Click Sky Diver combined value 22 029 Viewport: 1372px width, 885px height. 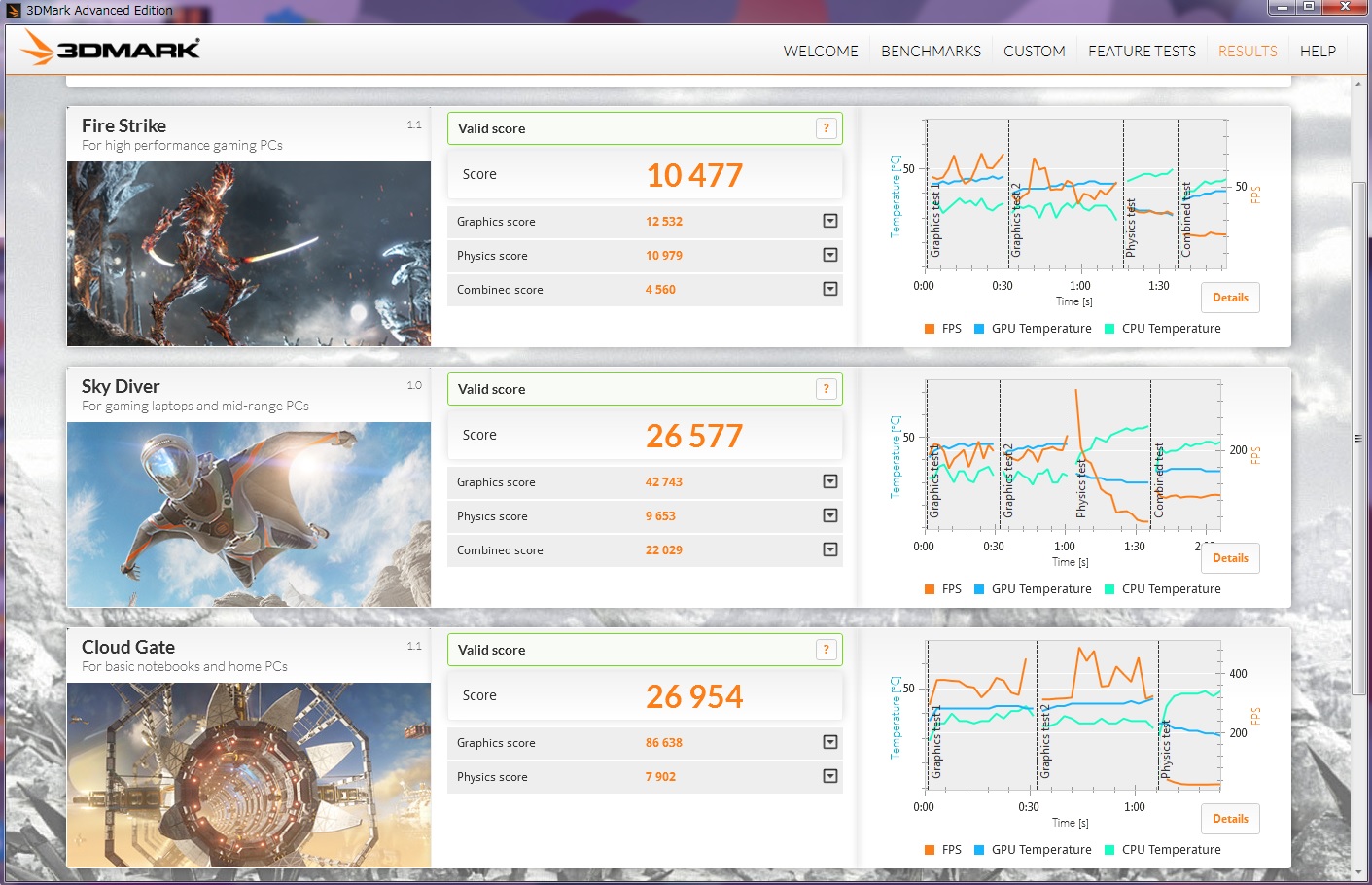click(x=664, y=550)
